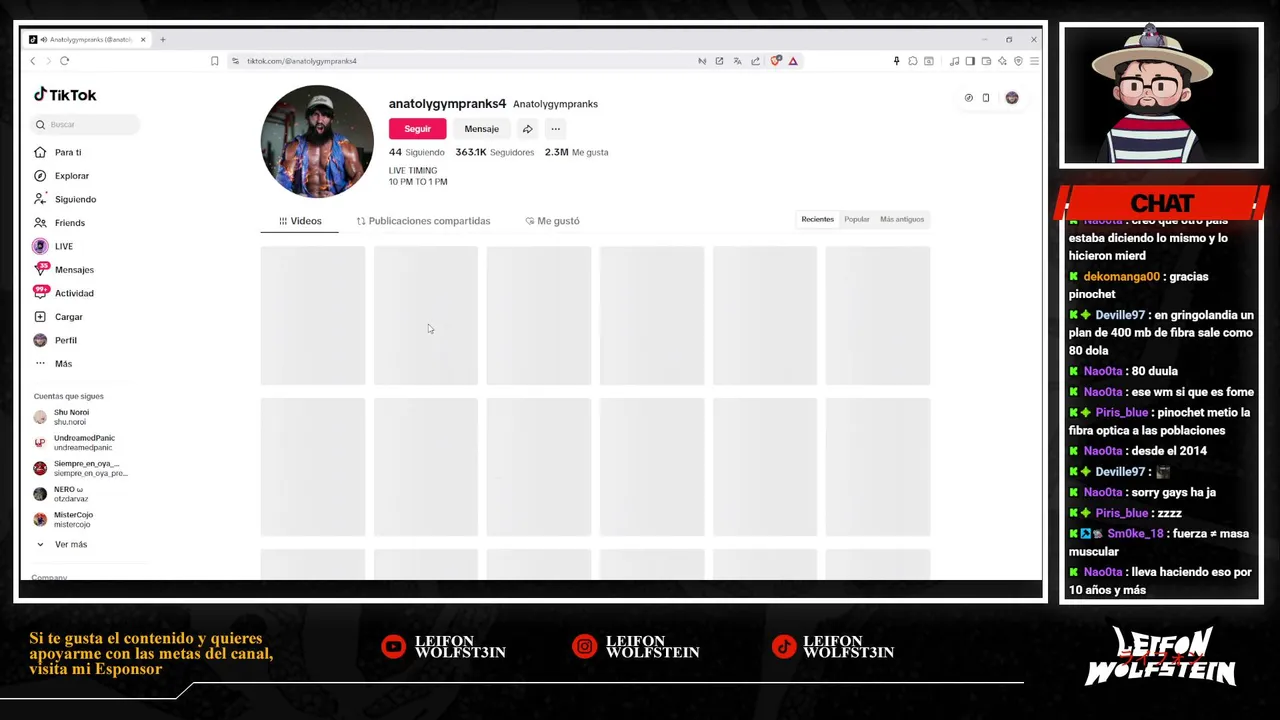Open Actividad notifications in sidebar
This screenshot has height=720, width=1280.
click(64, 293)
